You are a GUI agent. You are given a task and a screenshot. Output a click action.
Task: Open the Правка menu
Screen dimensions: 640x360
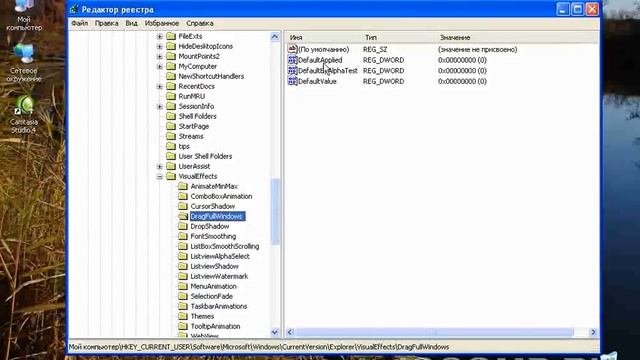click(x=107, y=23)
